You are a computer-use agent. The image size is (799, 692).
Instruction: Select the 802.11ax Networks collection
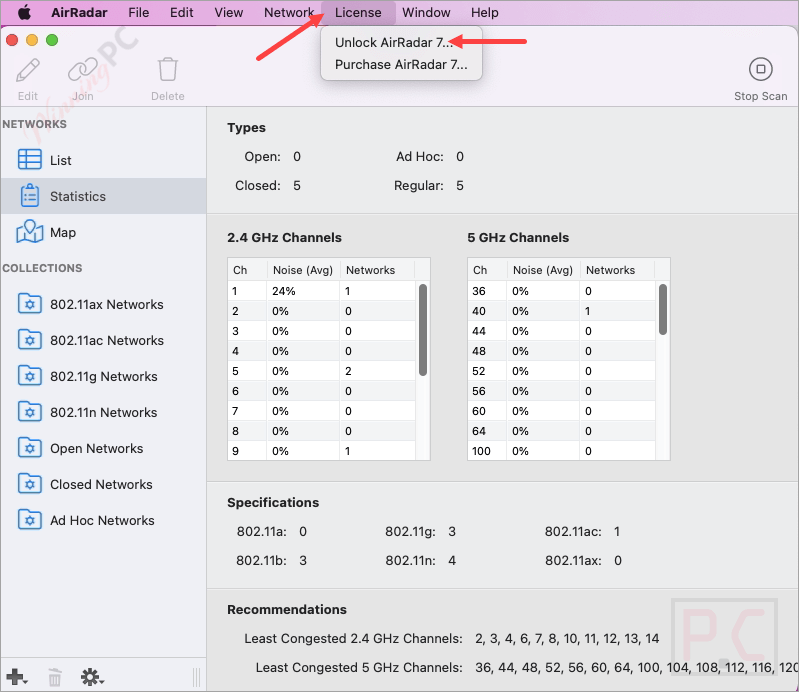click(x=103, y=304)
